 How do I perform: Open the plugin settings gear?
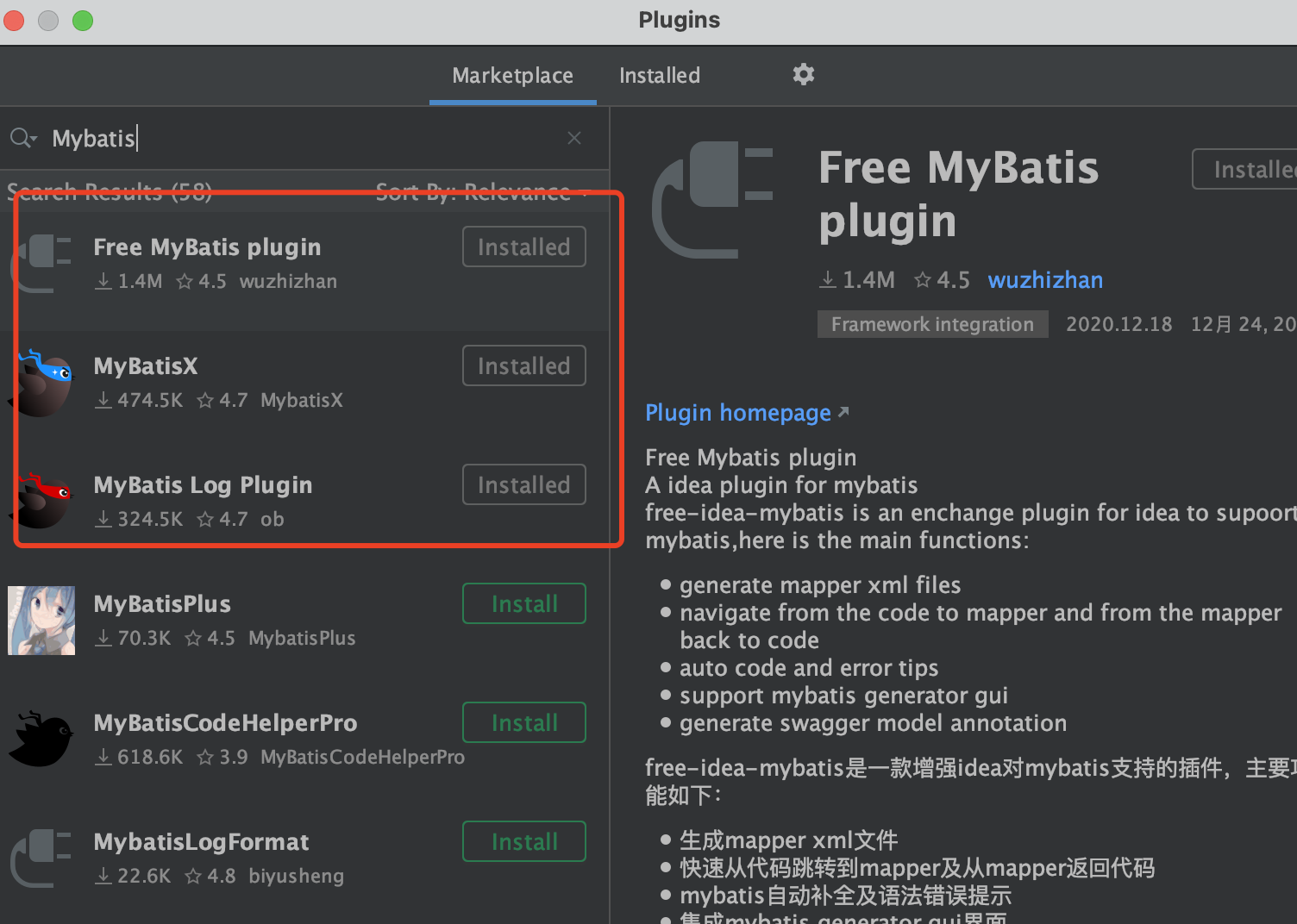click(x=803, y=75)
